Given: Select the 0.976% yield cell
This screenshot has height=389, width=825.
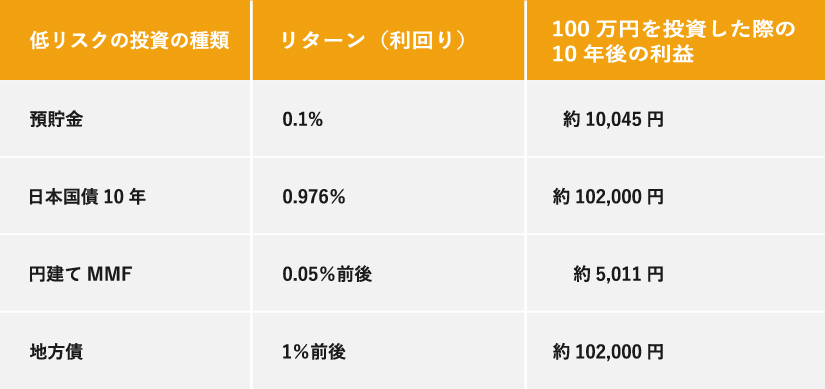Looking at the screenshot, I should 314,197.
